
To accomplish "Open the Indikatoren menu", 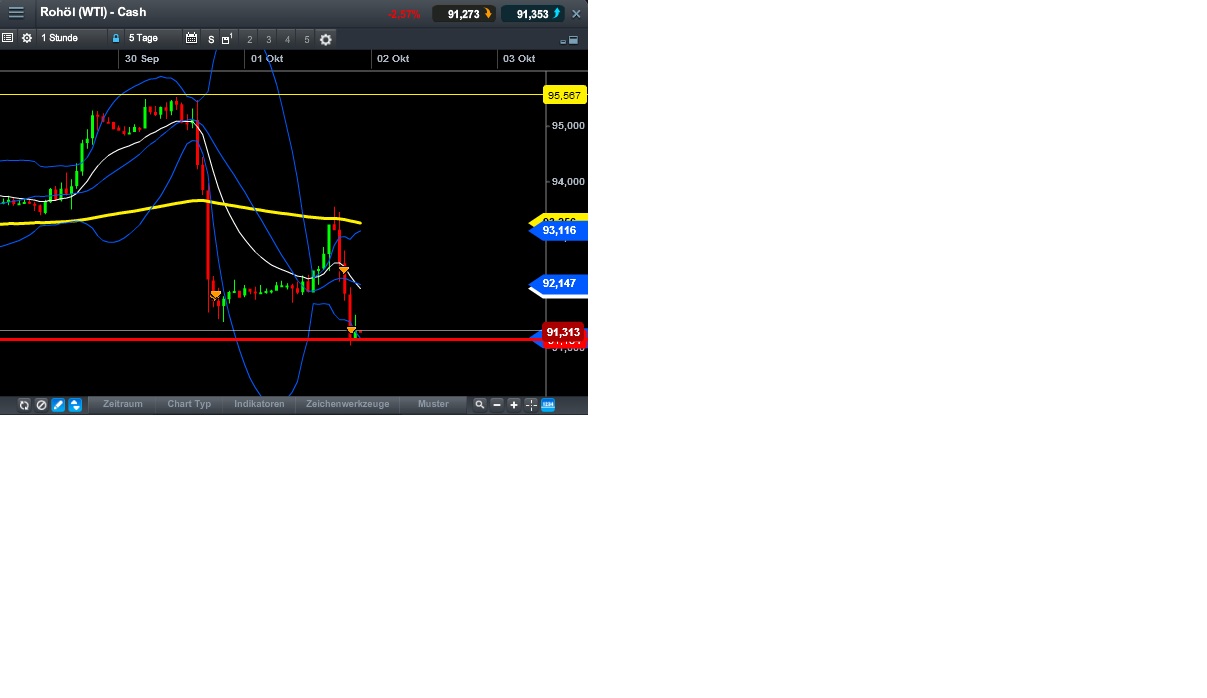I will [x=259, y=405].
